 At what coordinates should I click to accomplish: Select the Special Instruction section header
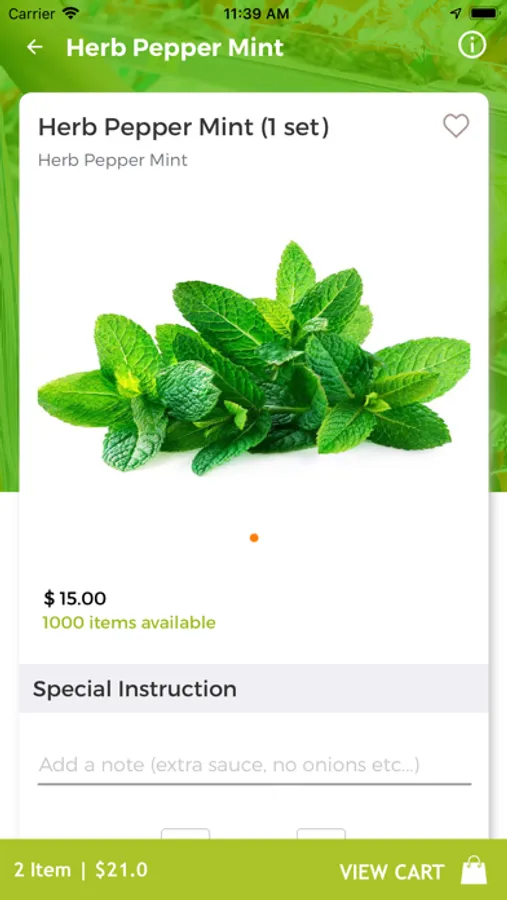tap(254, 689)
